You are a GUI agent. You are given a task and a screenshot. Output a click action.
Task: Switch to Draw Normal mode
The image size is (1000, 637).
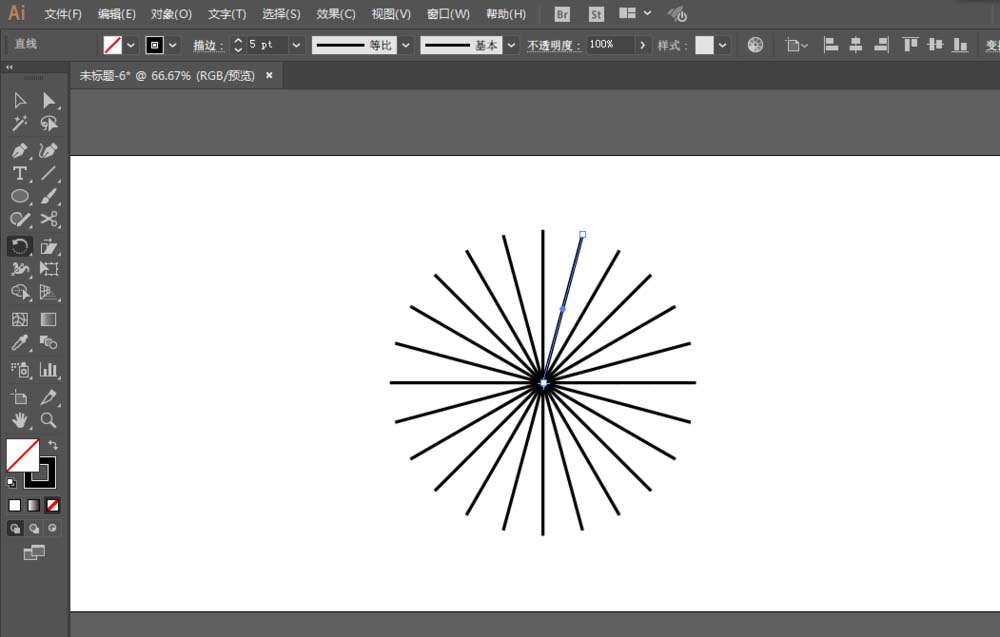click(15, 529)
